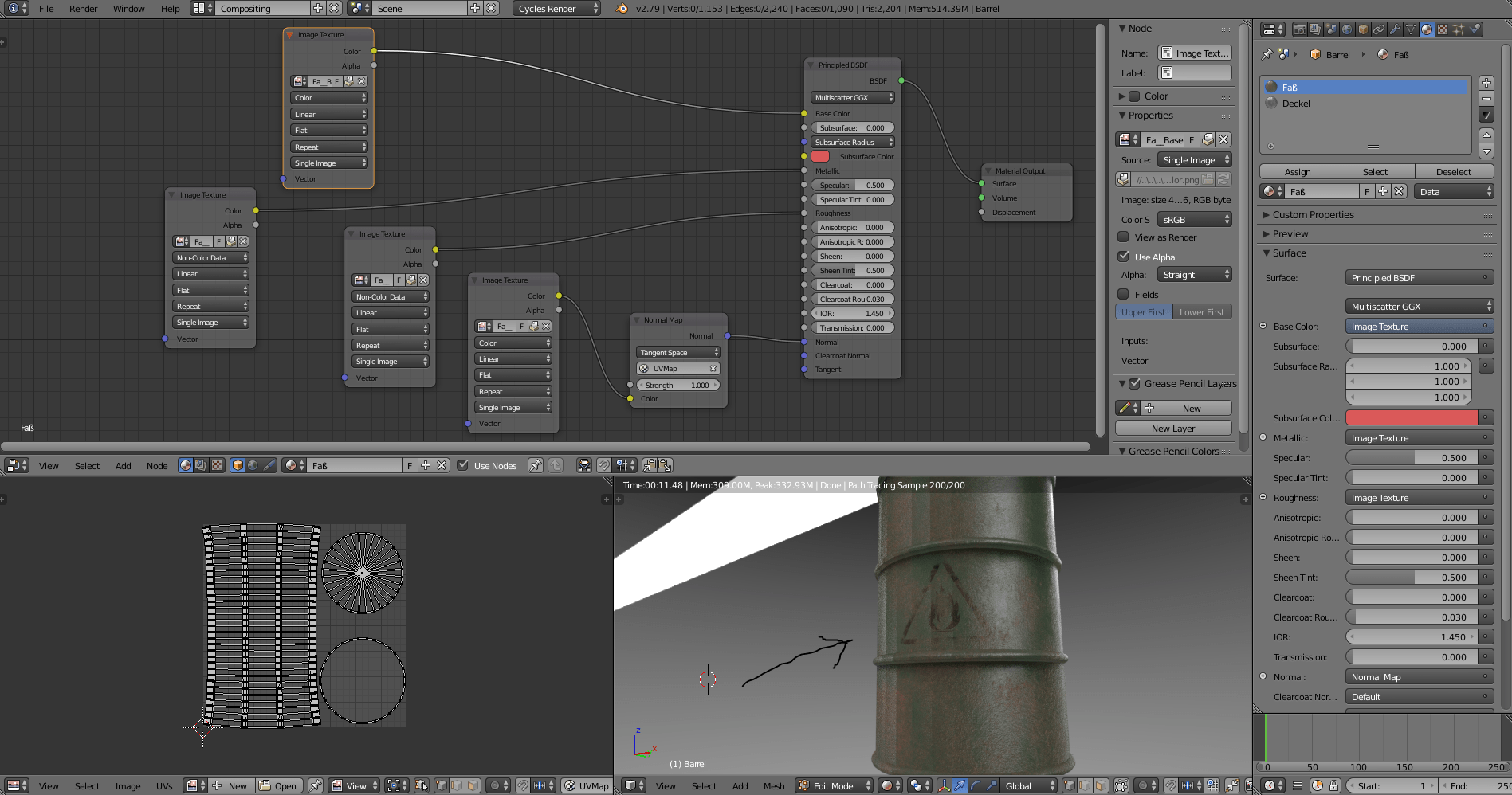Viewport: 1512px width, 795px height.
Task: Open the Cycles Render engine dropdown
Action: [557, 9]
